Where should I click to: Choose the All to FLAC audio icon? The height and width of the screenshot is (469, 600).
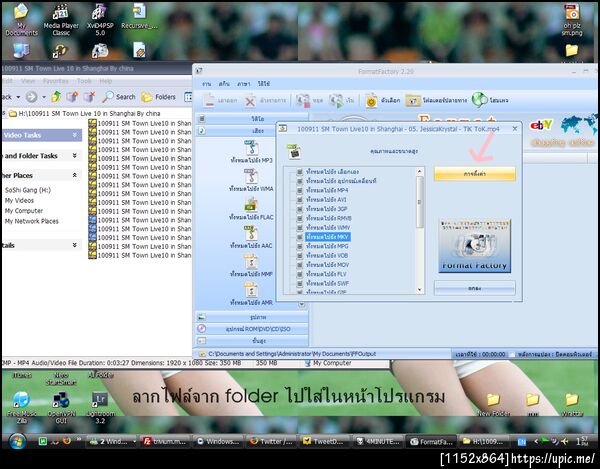pyautogui.click(x=251, y=205)
